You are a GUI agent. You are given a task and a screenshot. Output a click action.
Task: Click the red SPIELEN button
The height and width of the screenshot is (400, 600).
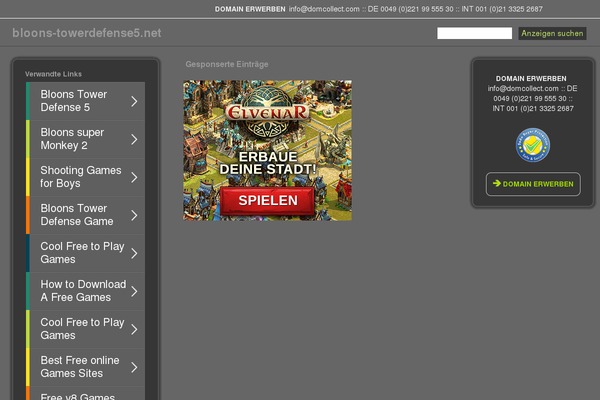(267, 201)
